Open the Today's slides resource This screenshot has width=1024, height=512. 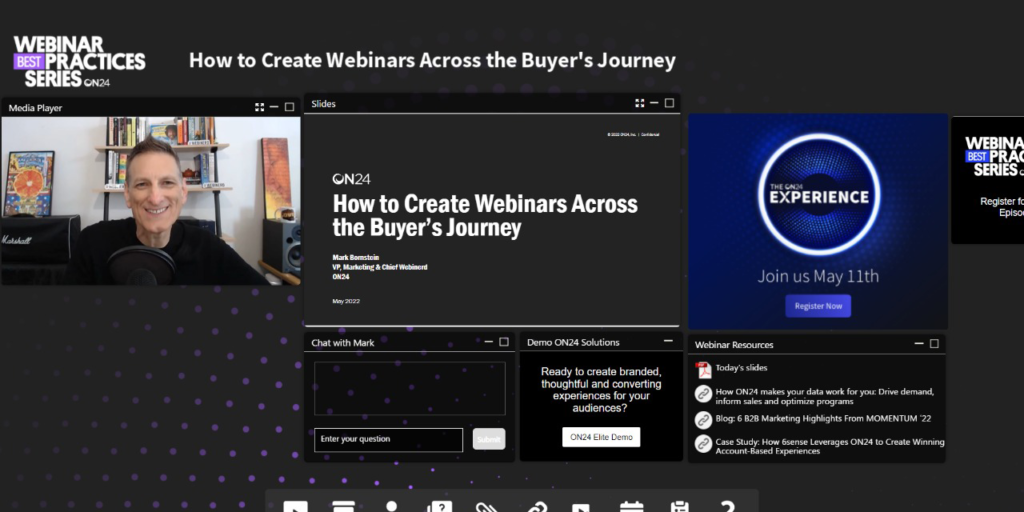point(741,368)
